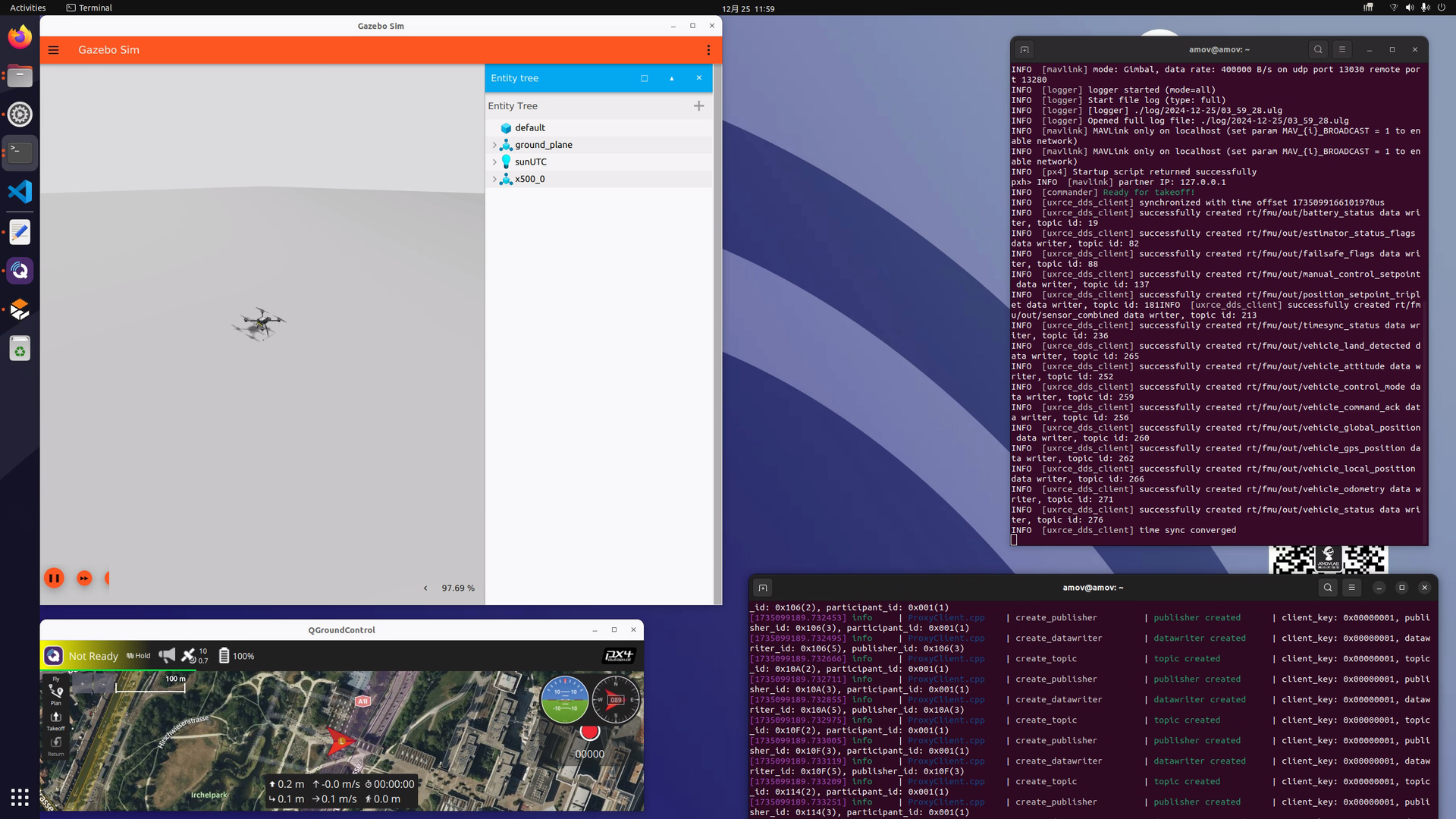This screenshot has height=819, width=1456.
Task: Click the Not Ready status indicator
Action: pyautogui.click(x=93, y=657)
